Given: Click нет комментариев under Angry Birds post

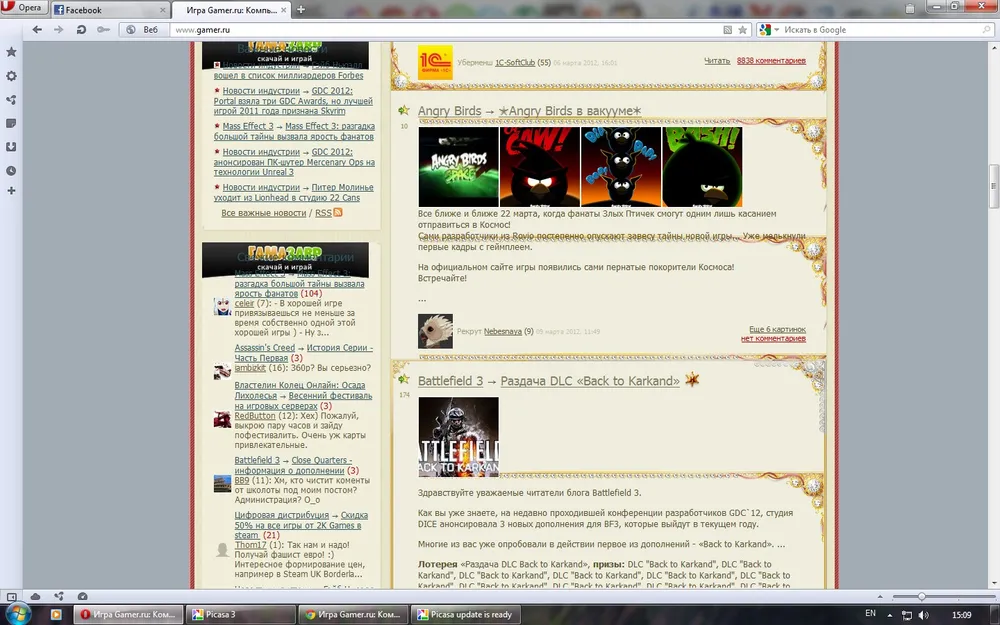Looking at the screenshot, I should click(x=773, y=339).
